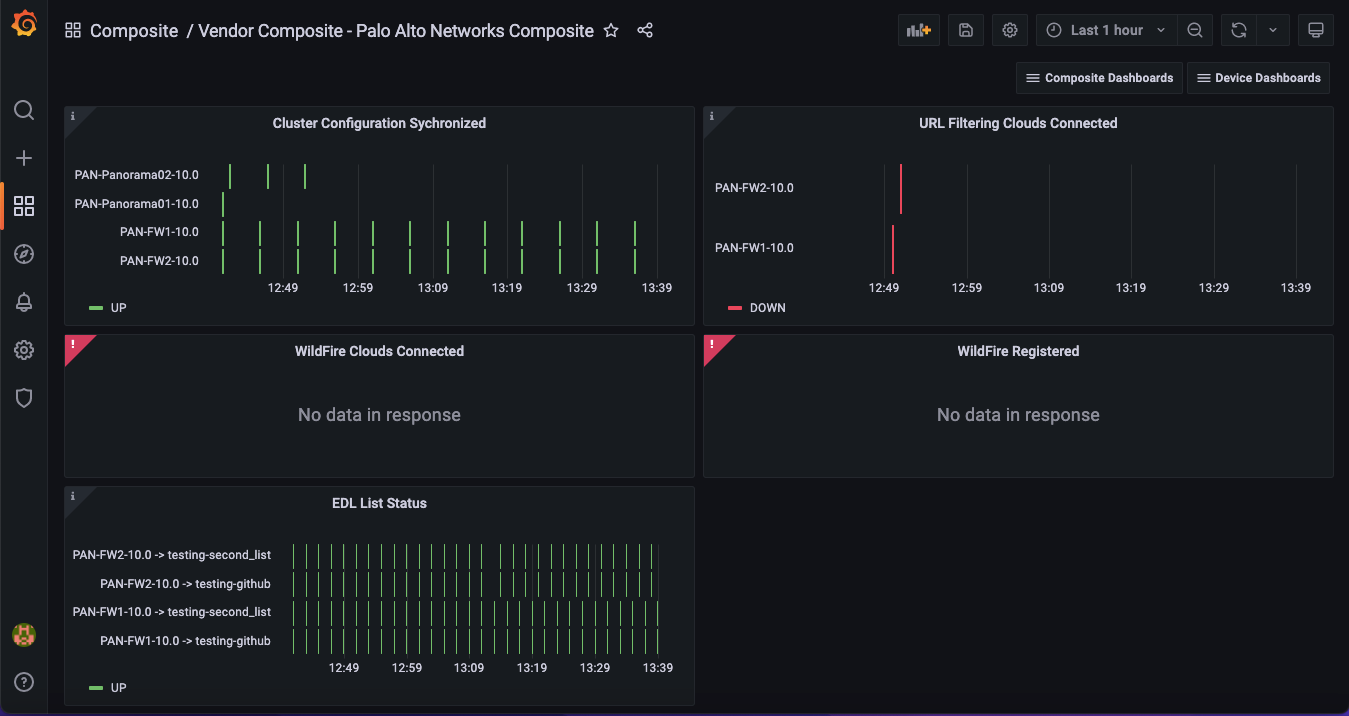This screenshot has width=1349, height=716.
Task: Expand the refresh interval dropdown arrow
Action: (1273, 30)
